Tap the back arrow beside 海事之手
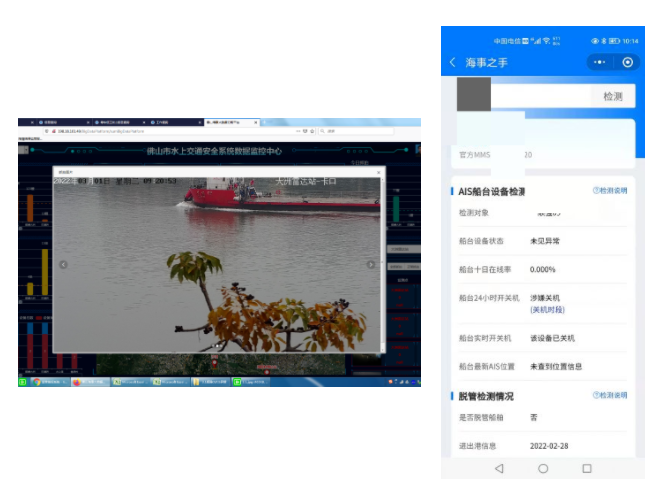The width and height of the screenshot is (660, 483). click(x=453, y=62)
